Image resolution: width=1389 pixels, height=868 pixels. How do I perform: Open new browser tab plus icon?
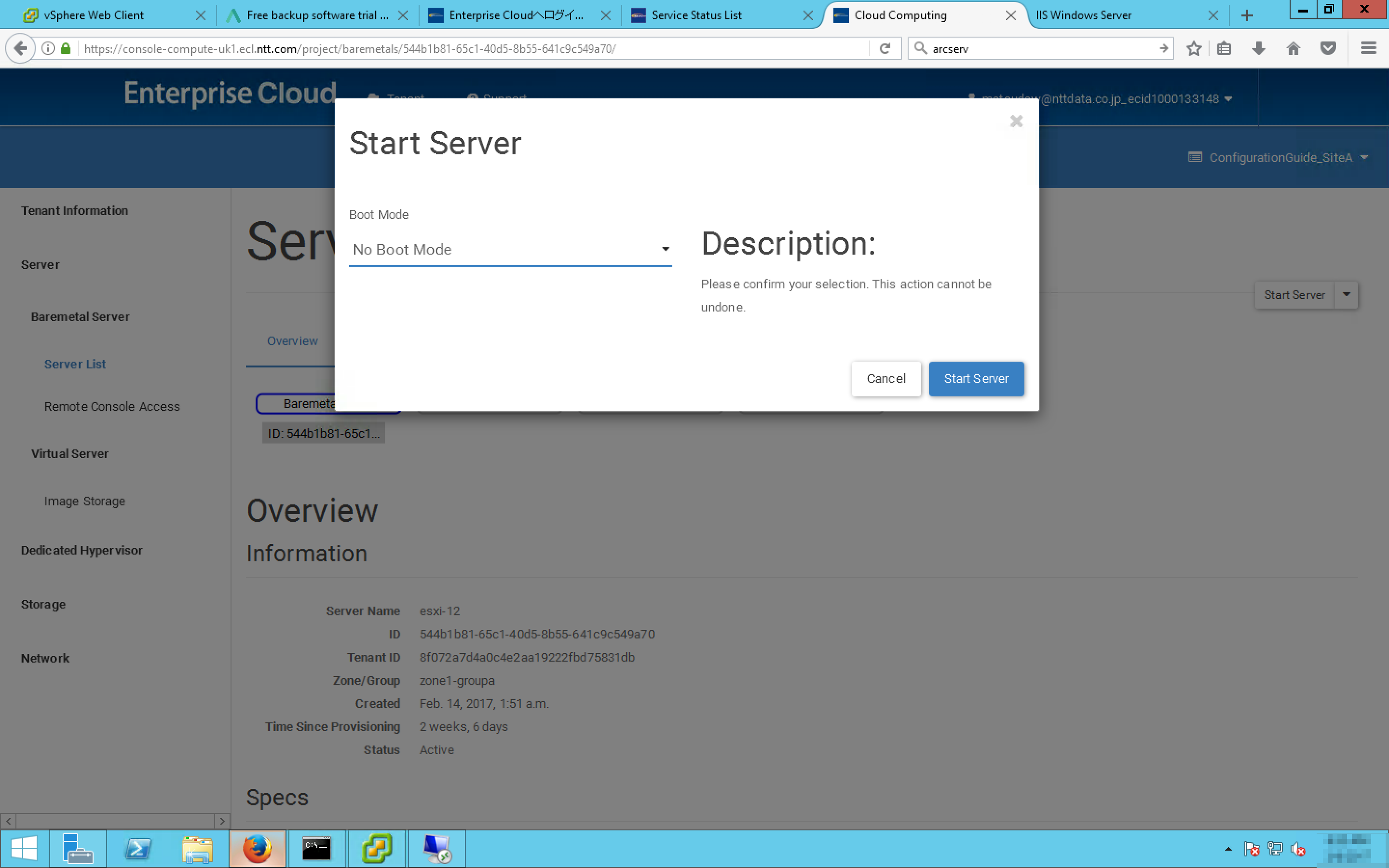[x=1247, y=15]
